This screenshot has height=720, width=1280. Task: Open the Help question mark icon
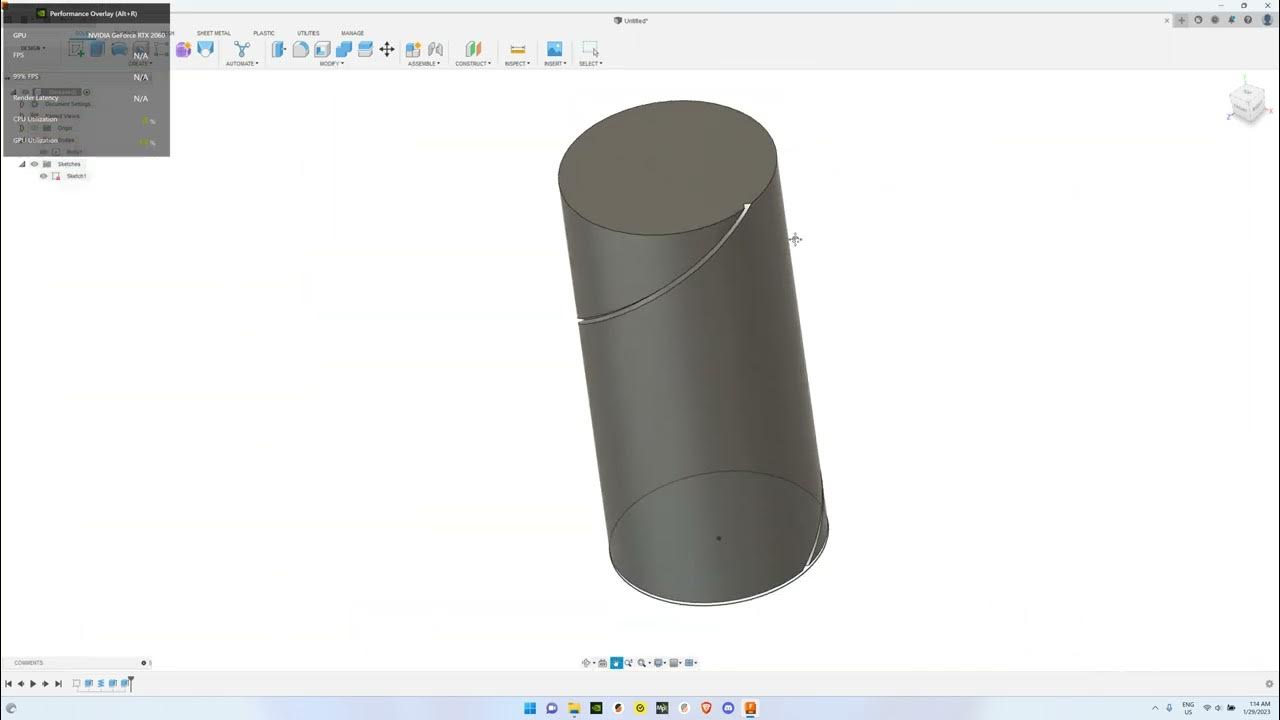pos(1249,20)
